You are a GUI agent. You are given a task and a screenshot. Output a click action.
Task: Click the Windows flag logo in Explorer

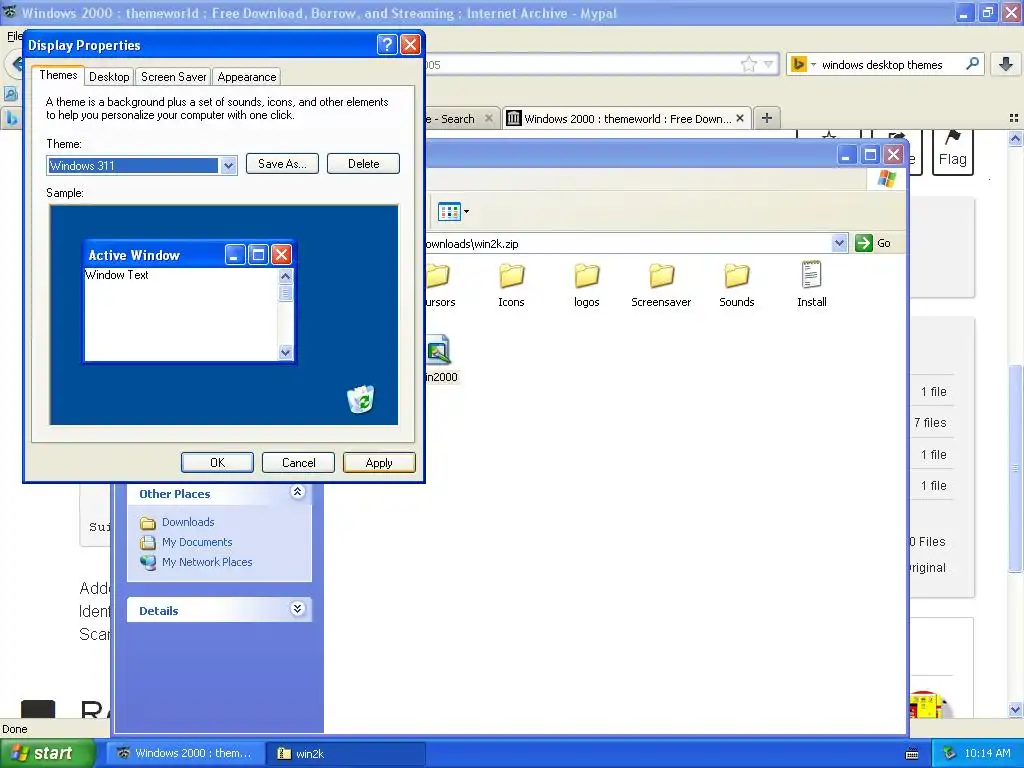coord(887,178)
